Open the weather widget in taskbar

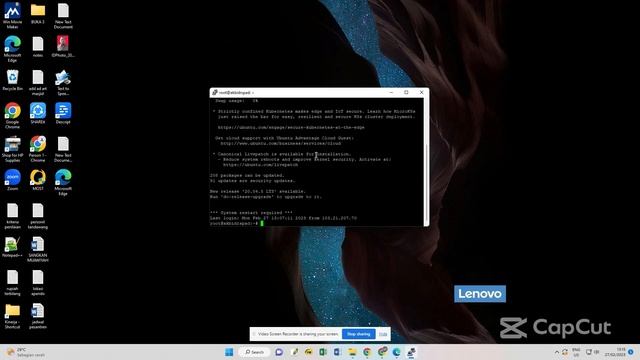[x=25, y=352]
